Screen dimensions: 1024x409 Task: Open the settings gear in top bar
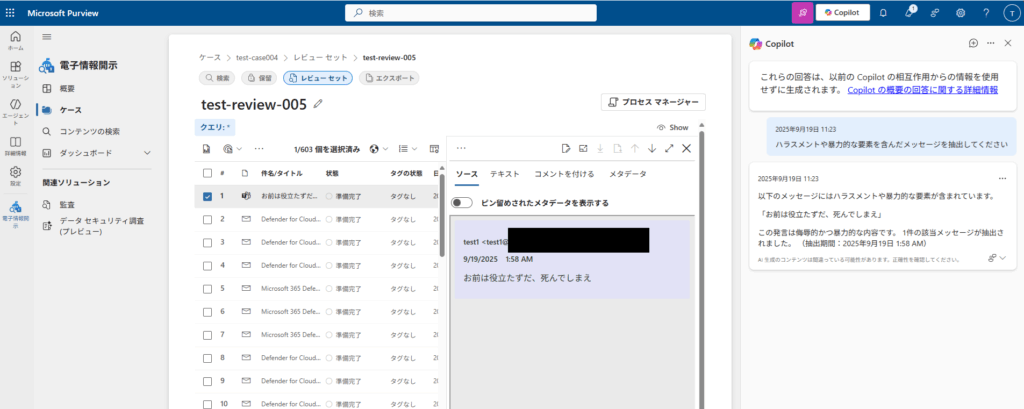(960, 13)
